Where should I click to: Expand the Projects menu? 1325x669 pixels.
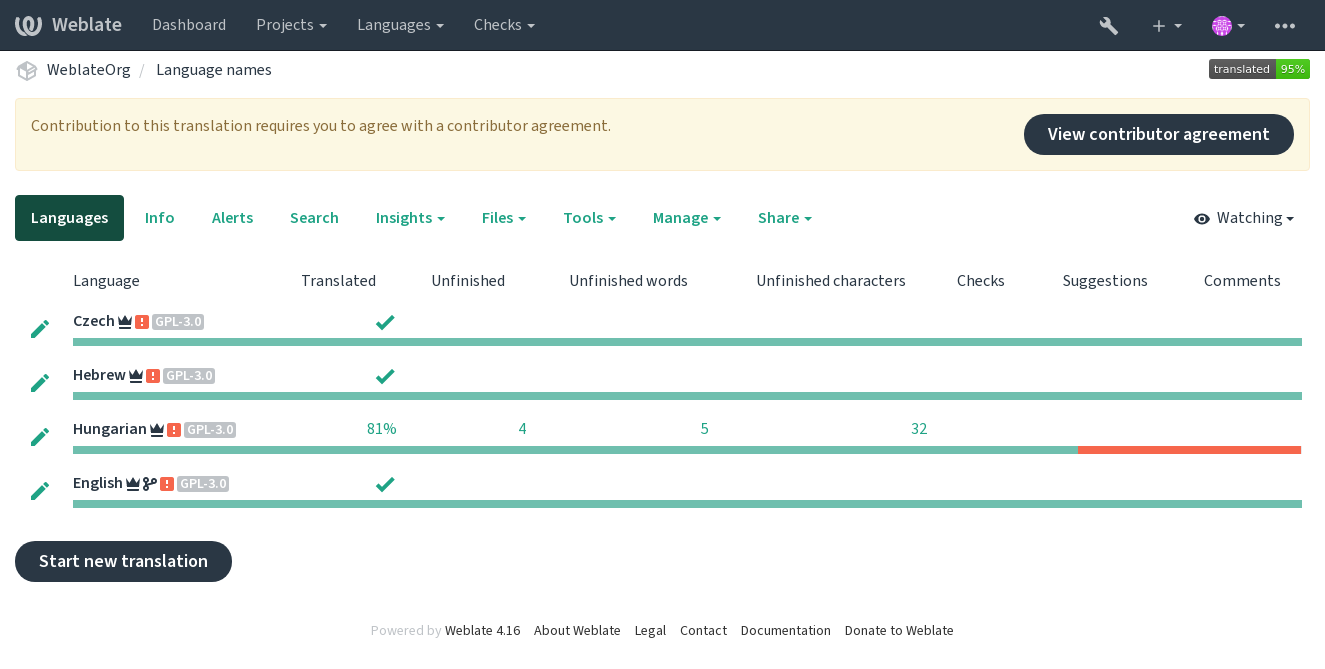[x=291, y=25]
